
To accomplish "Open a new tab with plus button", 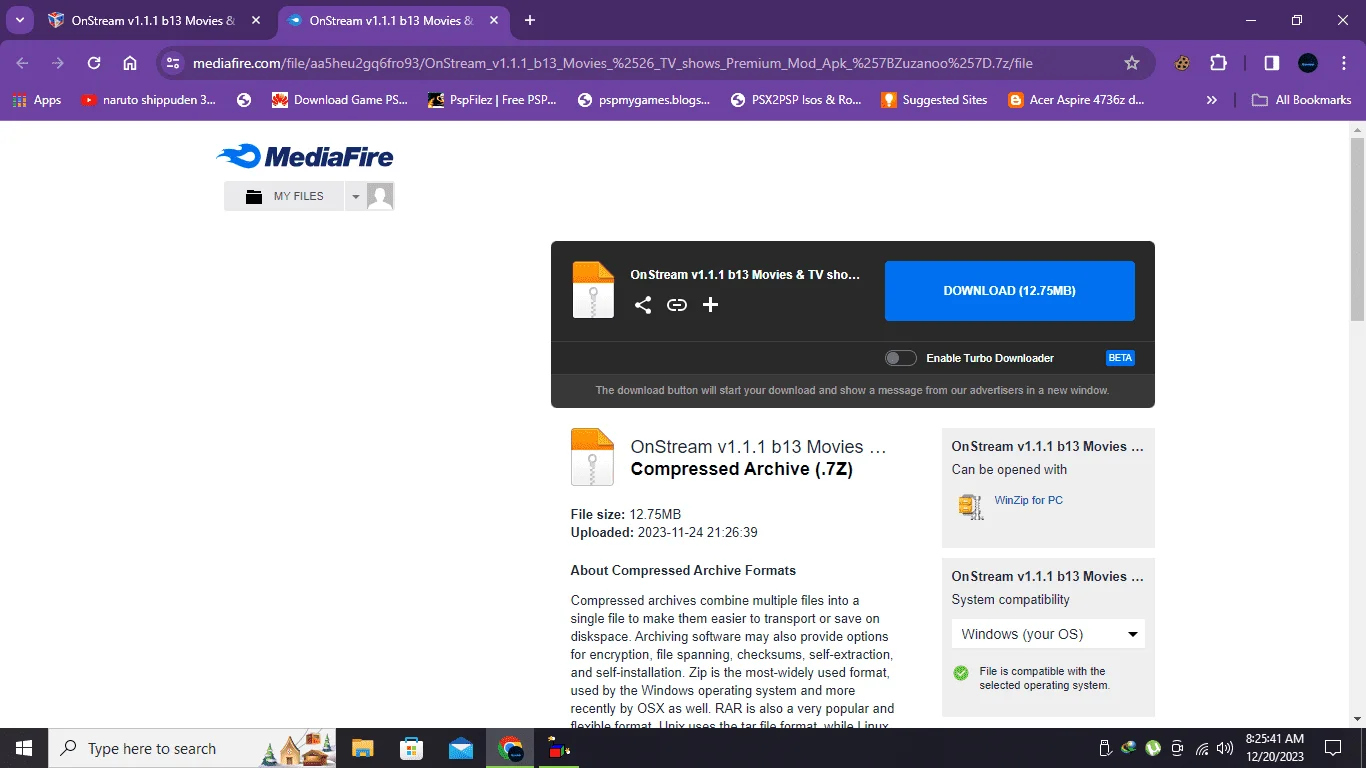I will [530, 20].
